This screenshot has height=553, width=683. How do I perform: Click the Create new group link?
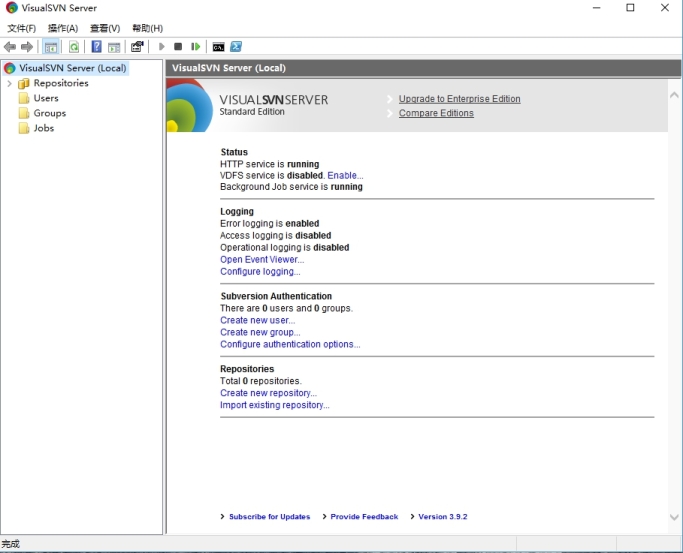pos(260,332)
